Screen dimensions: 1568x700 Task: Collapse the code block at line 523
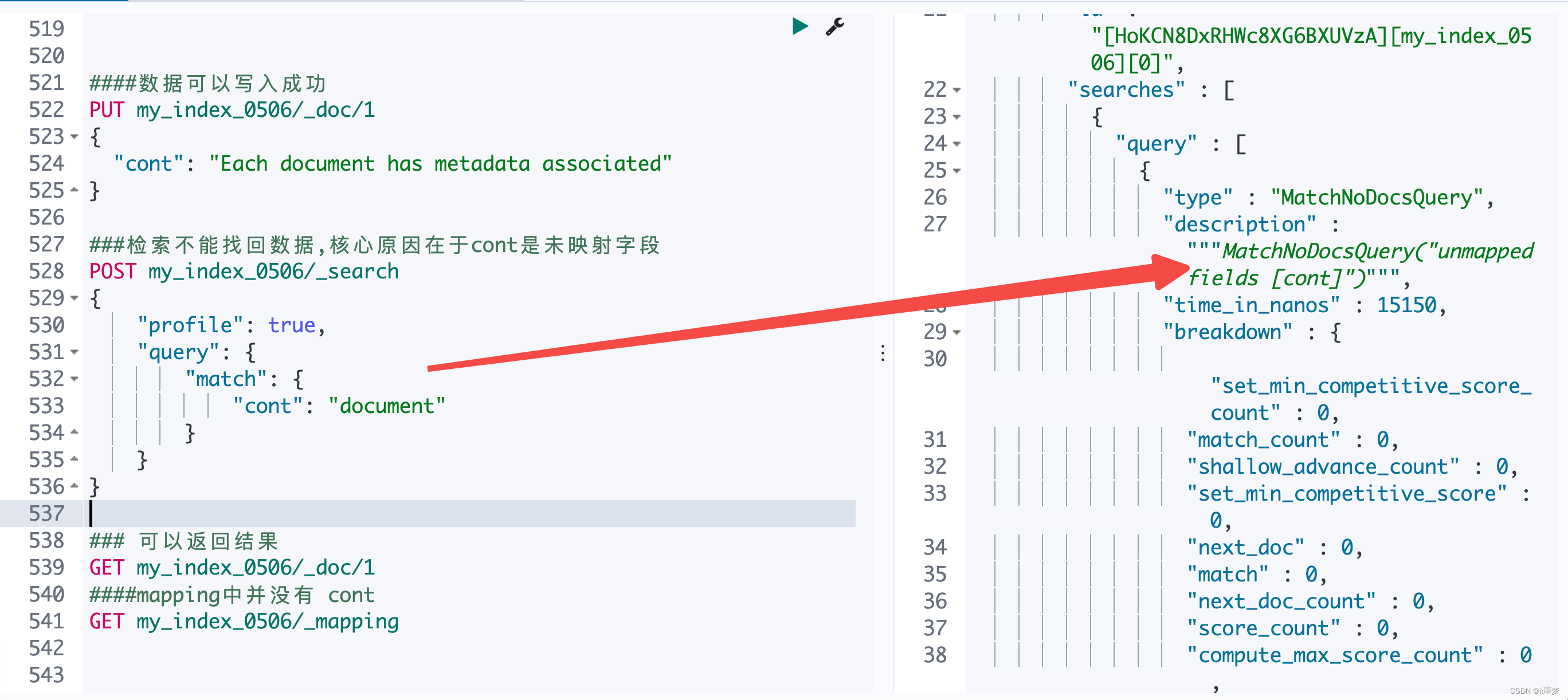75,136
